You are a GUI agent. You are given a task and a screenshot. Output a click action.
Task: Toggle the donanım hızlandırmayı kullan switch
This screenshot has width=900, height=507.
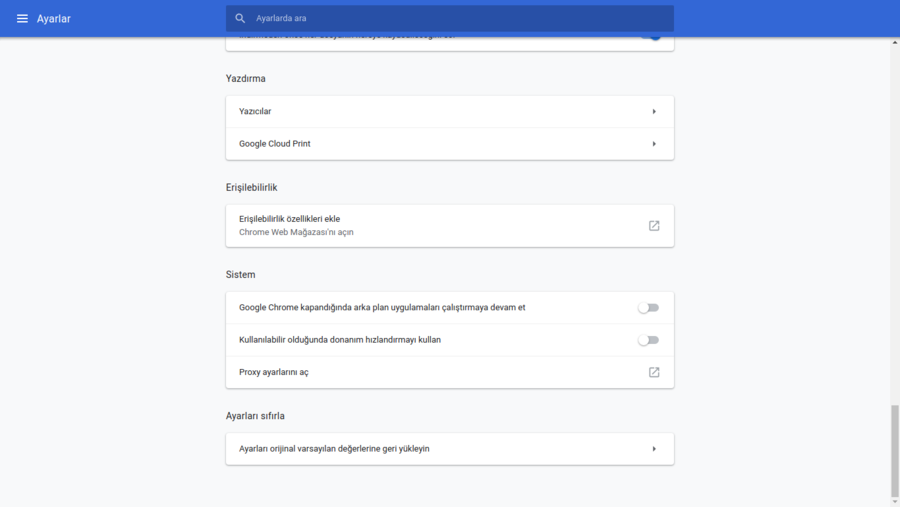tap(649, 340)
